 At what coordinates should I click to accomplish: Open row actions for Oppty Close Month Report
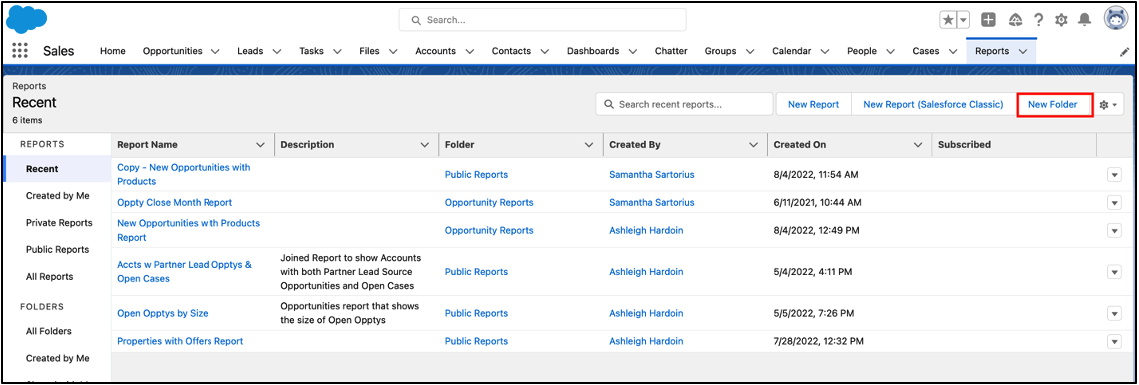[x=1114, y=203]
